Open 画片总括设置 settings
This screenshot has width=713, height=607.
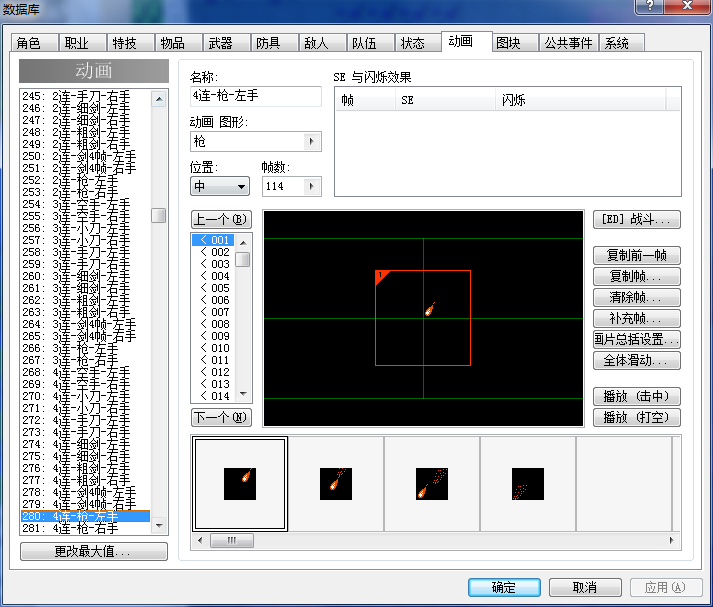tap(637, 339)
